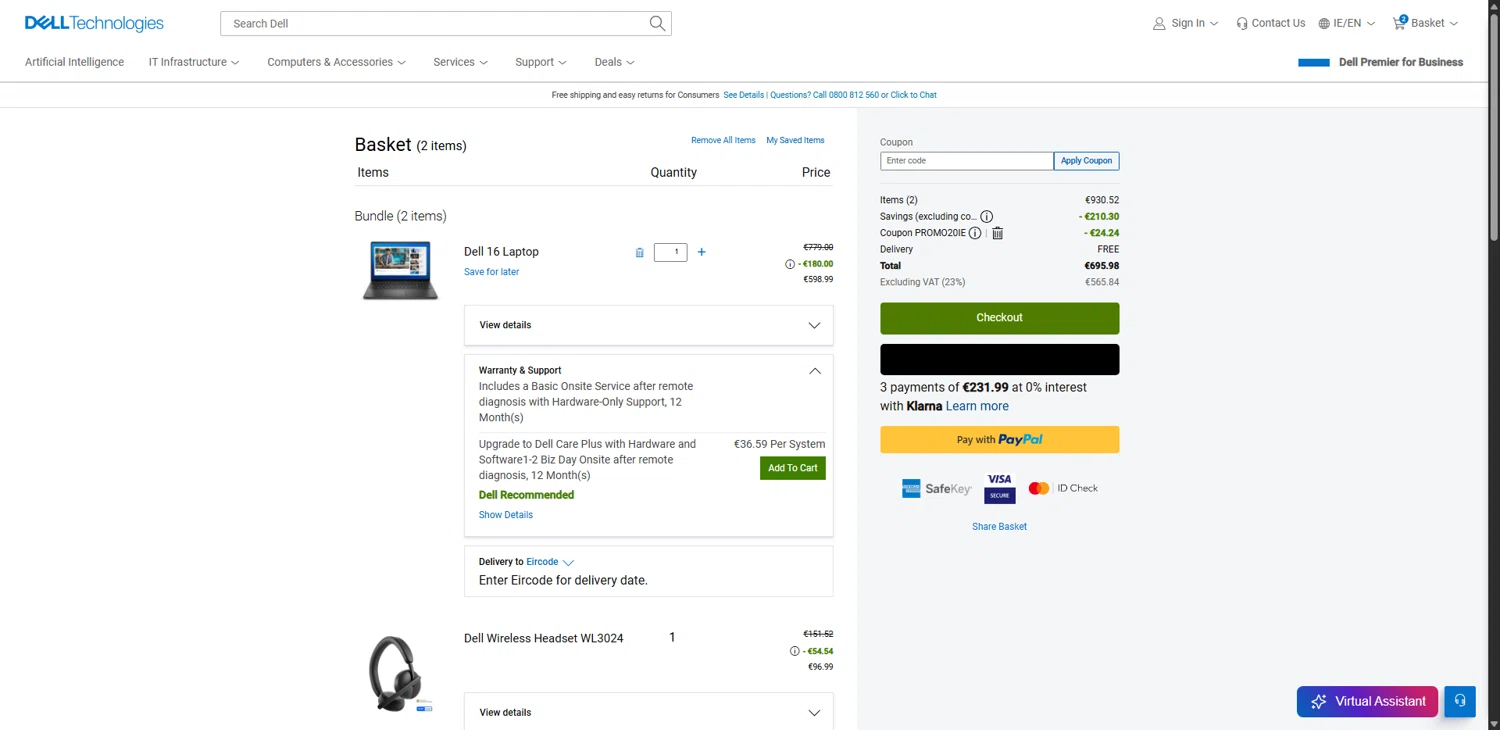The width and height of the screenshot is (1500, 730).
Task: Click the info icon beside Savings
Action: (986, 216)
